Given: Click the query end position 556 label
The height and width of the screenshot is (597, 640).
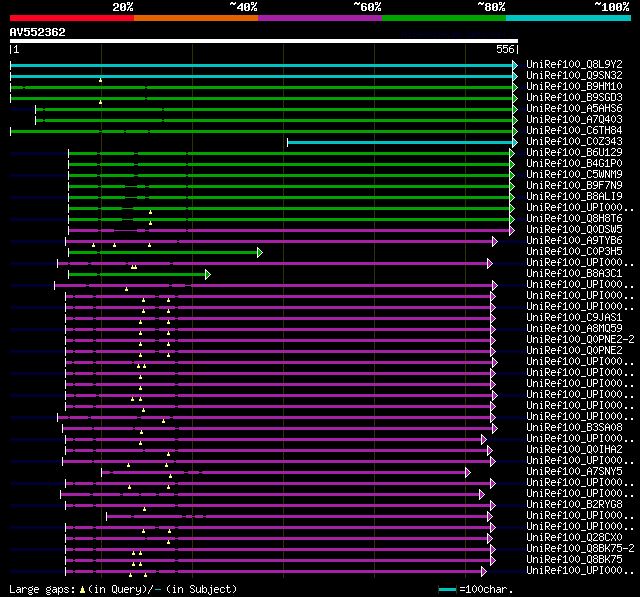Looking at the screenshot, I should 505,49.
